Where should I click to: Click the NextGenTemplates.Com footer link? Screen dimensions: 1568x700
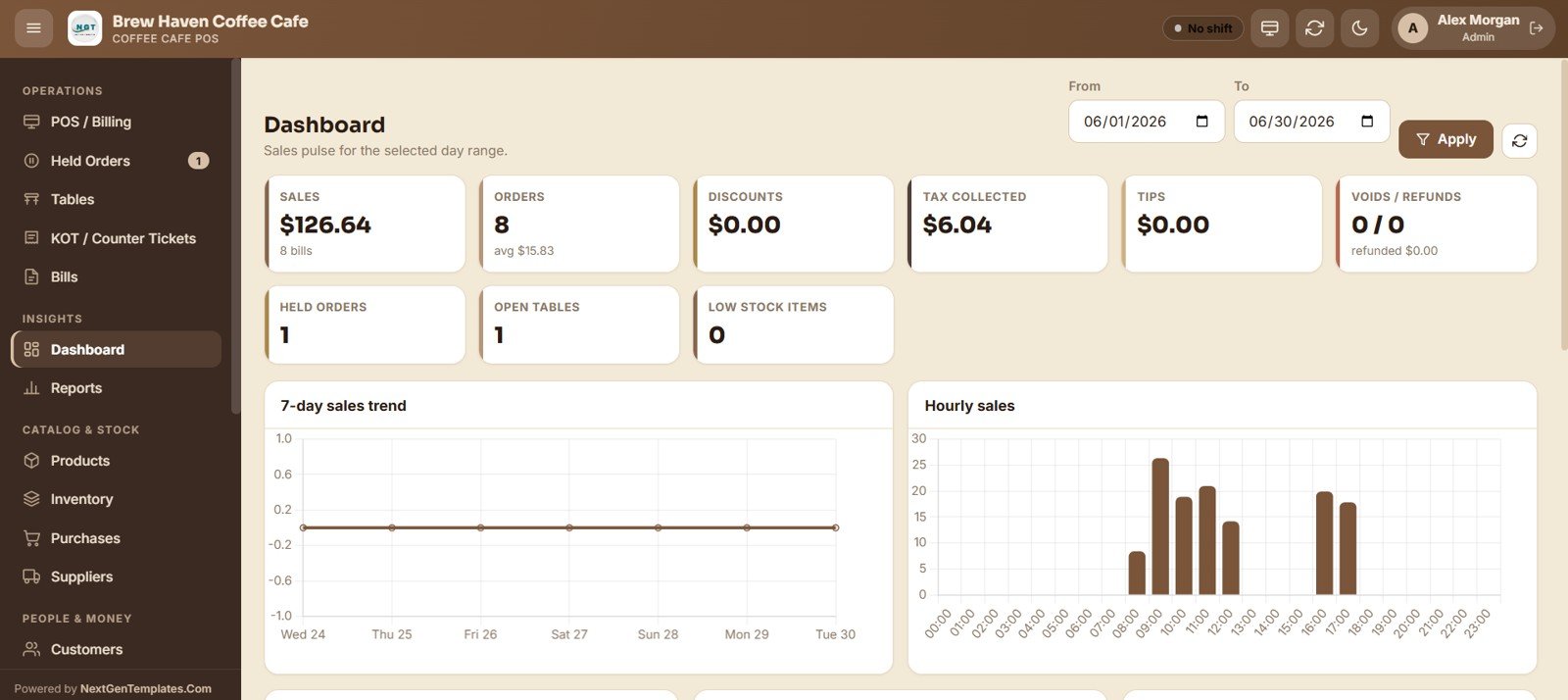tap(145, 688)
